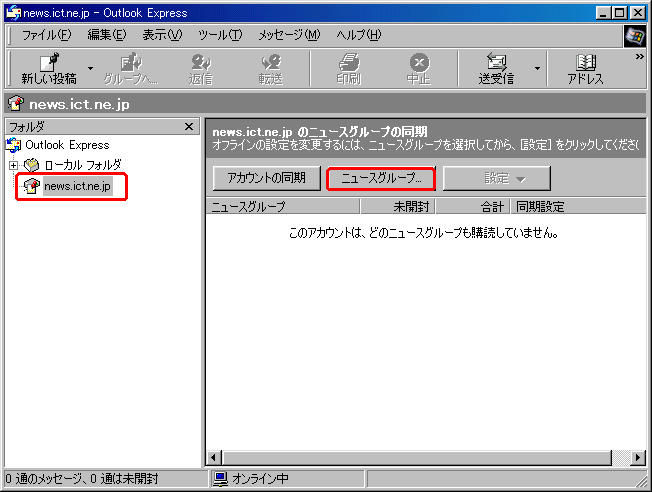652x492 pixels.
Task: Click the horizontal scrollbar right arrow
Action: point(638,458)
